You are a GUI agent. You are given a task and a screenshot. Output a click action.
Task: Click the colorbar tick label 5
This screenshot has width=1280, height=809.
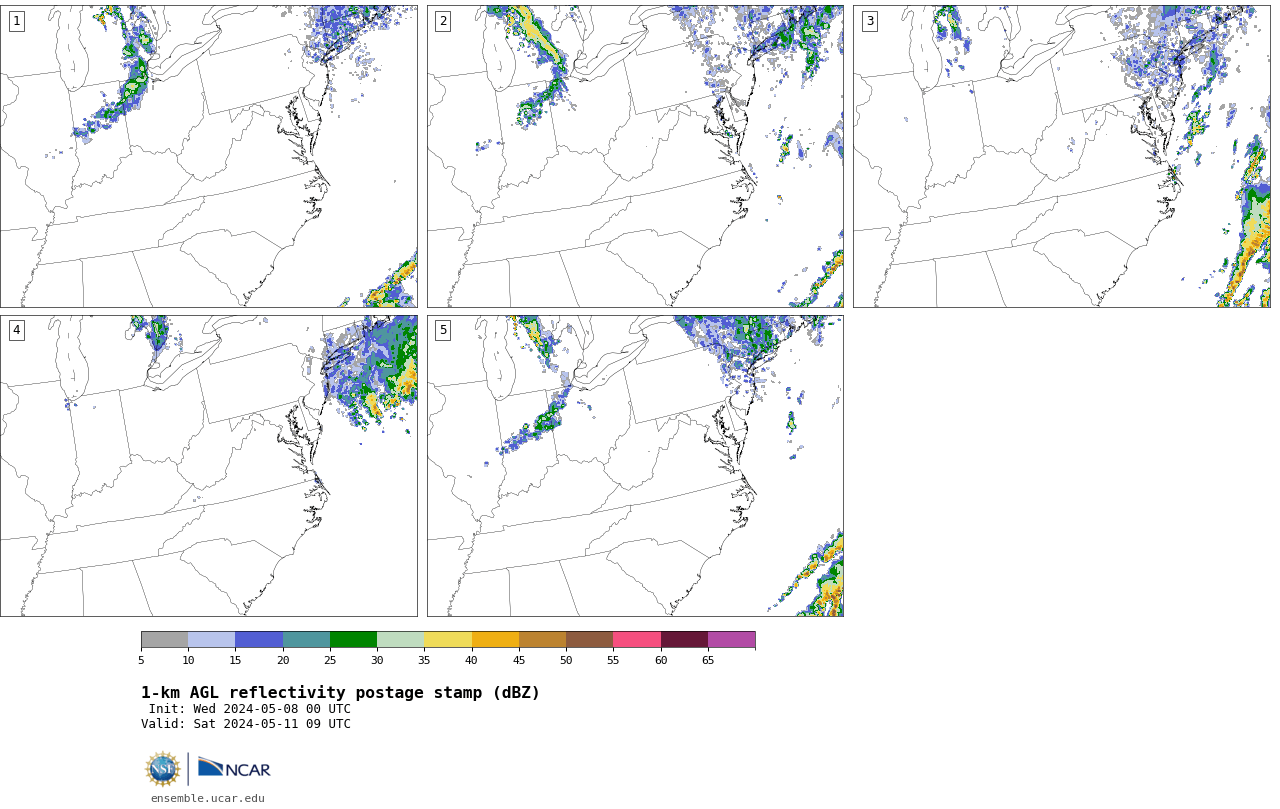tap(141, 660)
